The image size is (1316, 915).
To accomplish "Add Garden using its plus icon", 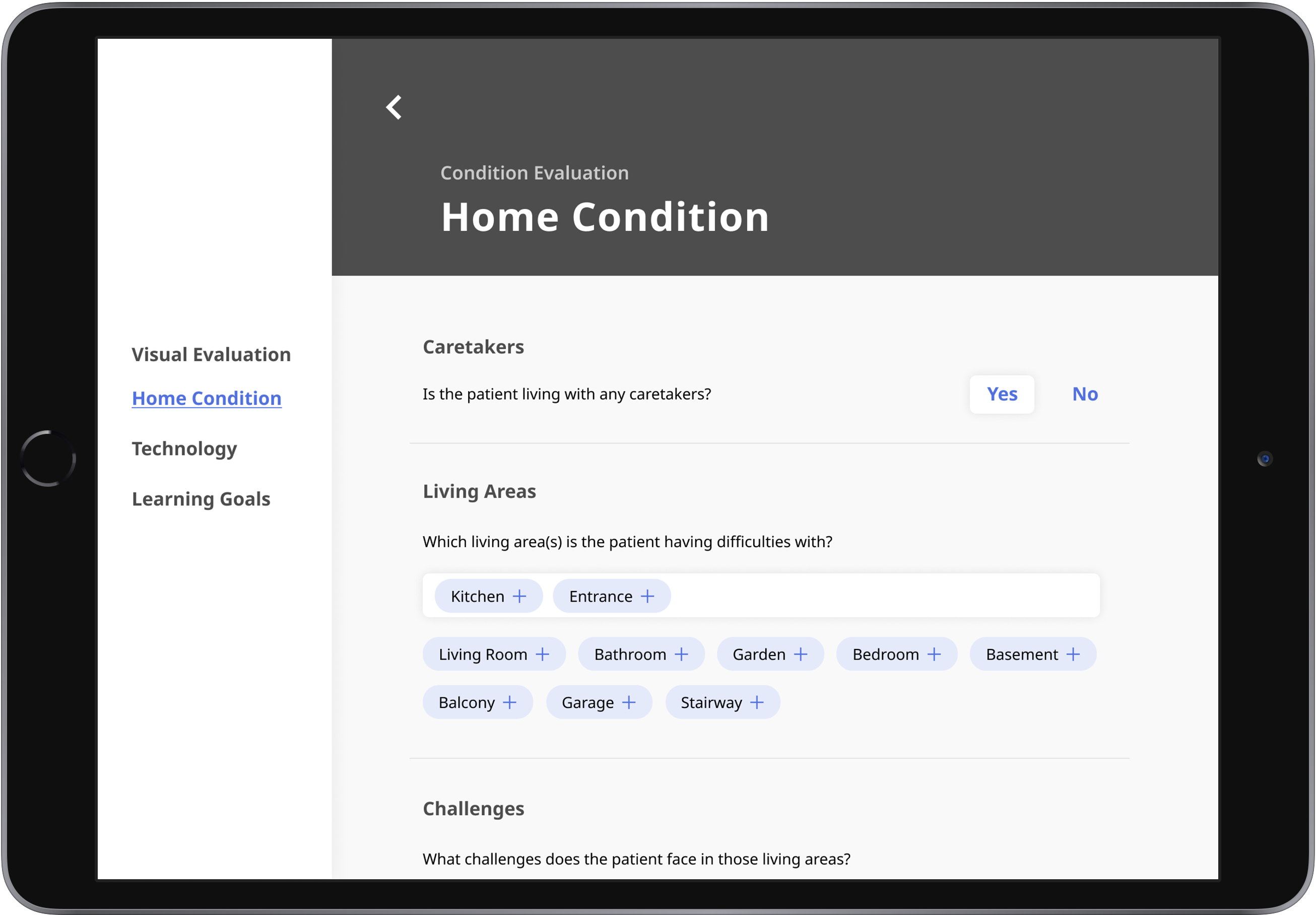I will pos(801,654).
